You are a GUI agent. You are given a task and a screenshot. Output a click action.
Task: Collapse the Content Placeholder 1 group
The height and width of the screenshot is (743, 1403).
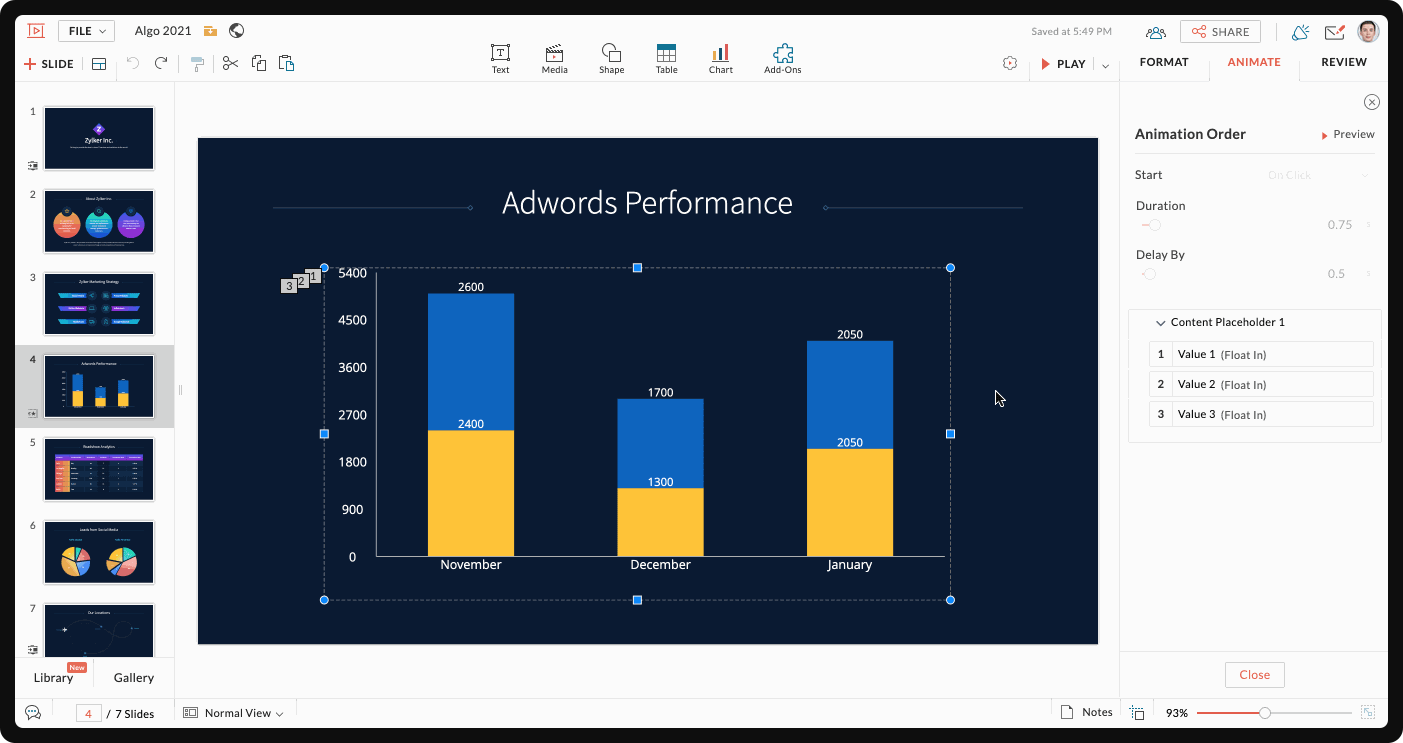pyautogui.click(x=1160, y=323)
